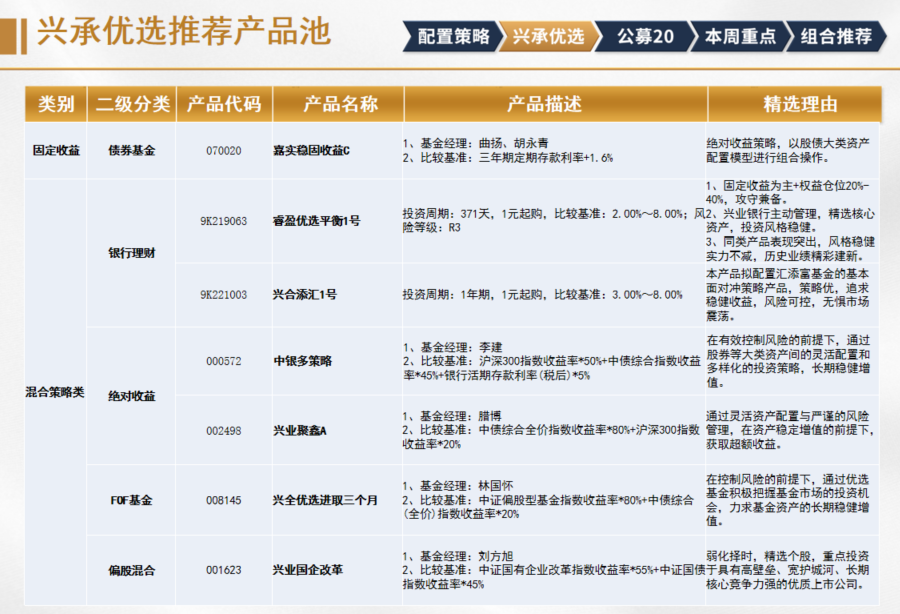Image resolution: width=900 pixels, height=614 pixels.
Task: Click product code 9K219063
Action: click(224, 221)
